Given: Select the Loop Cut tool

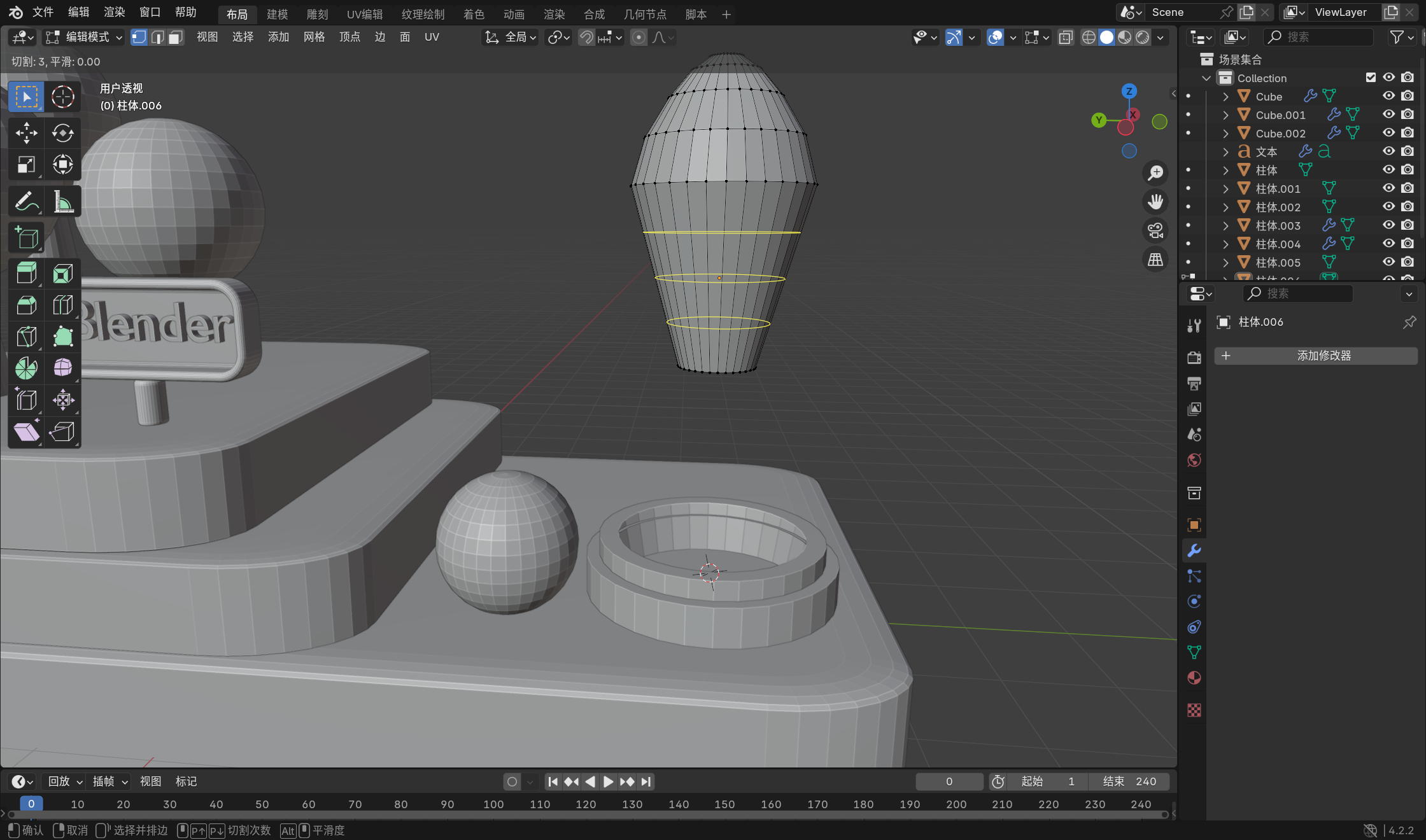Looking at the screenshot, I should (62, 305).
